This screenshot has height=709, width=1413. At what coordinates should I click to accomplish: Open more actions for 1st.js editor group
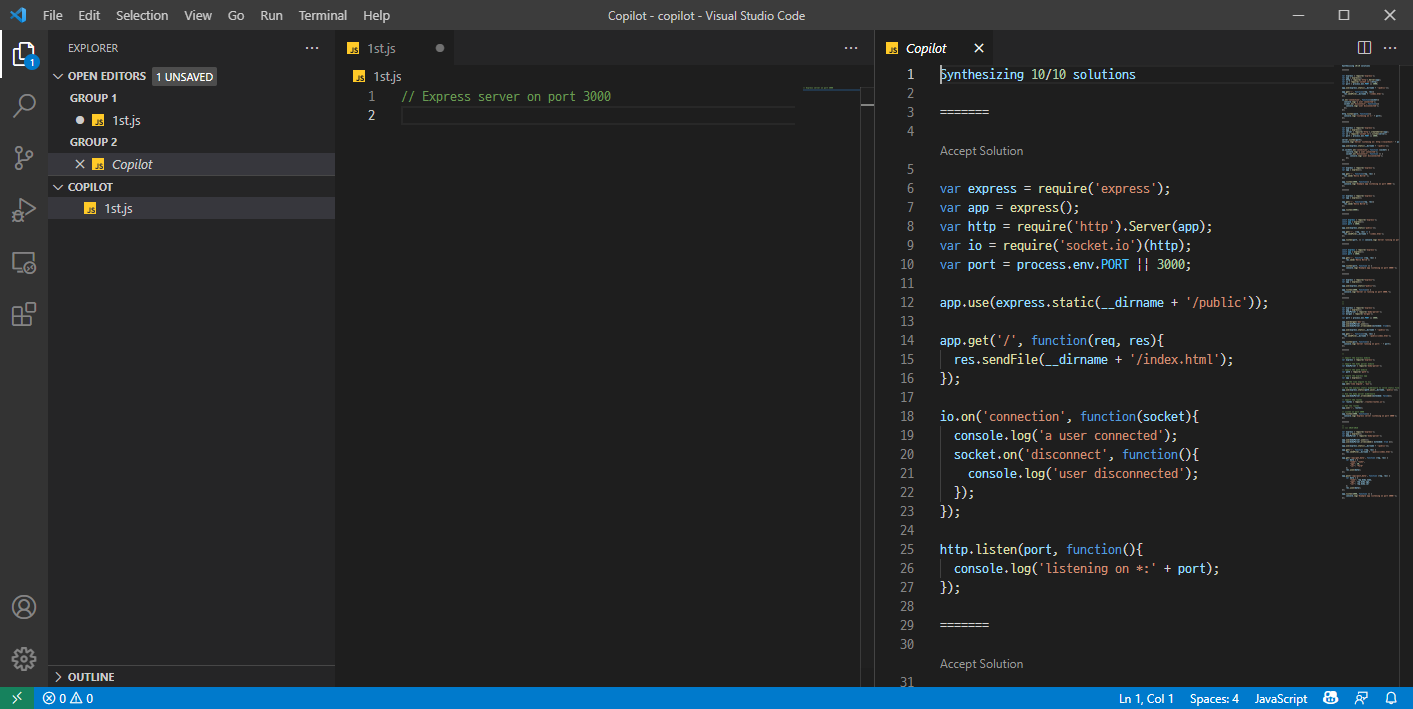pyautogui.click(x=851, y=48)
